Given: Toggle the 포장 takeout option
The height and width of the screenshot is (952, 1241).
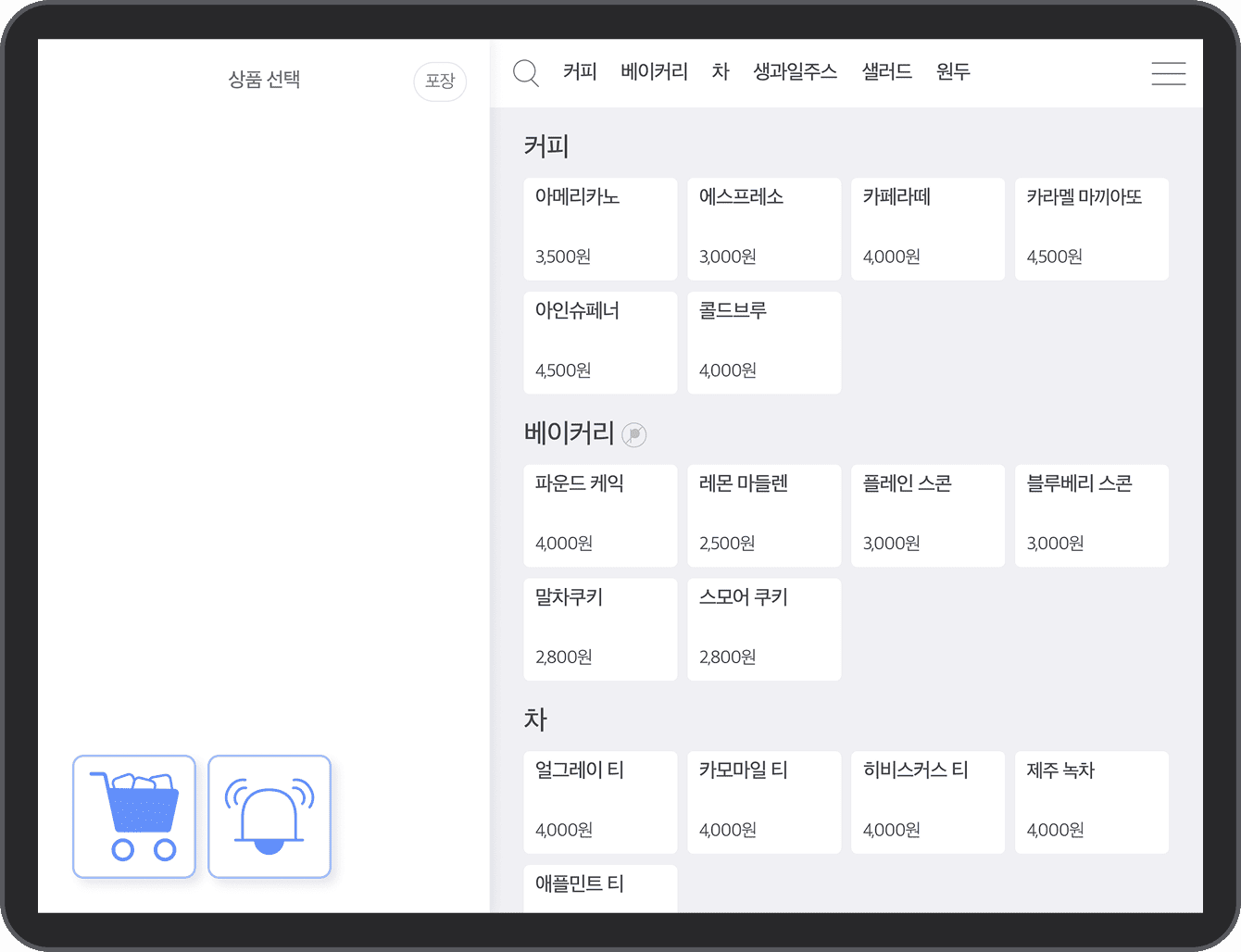Looking at the screenshot, I should [440, 81].
